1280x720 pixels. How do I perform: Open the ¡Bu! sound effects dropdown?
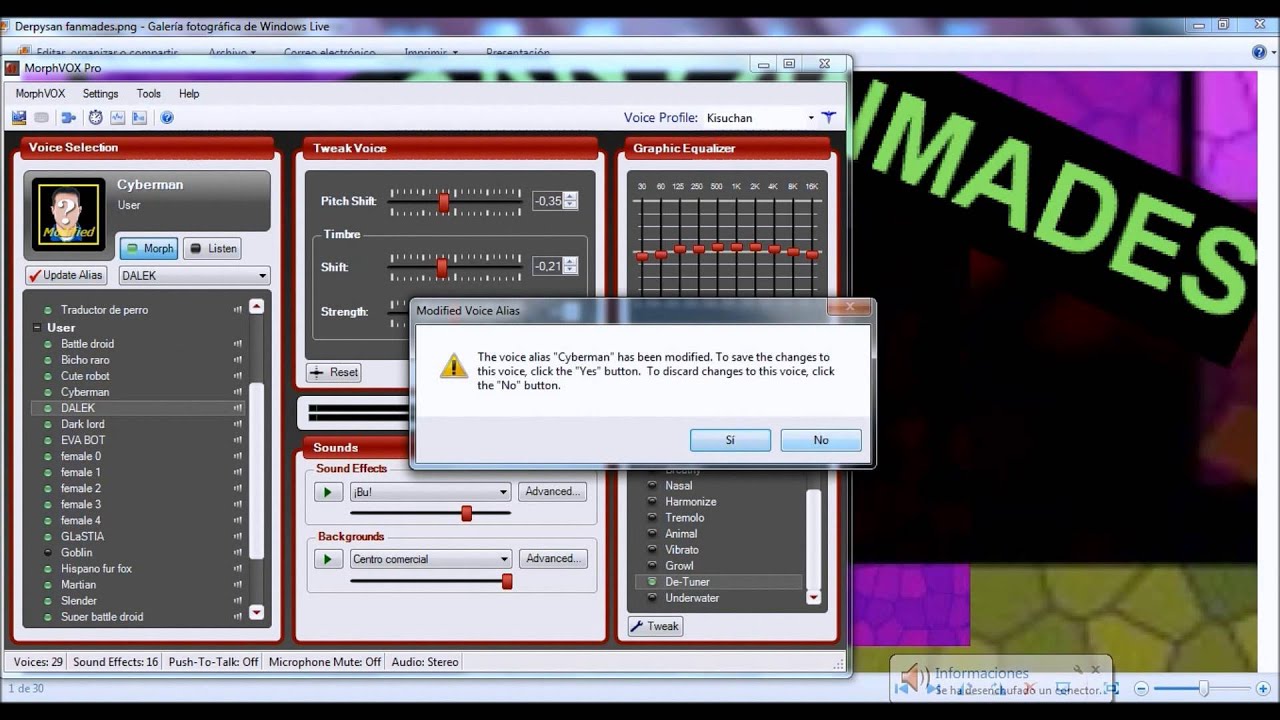coord(504,492)
